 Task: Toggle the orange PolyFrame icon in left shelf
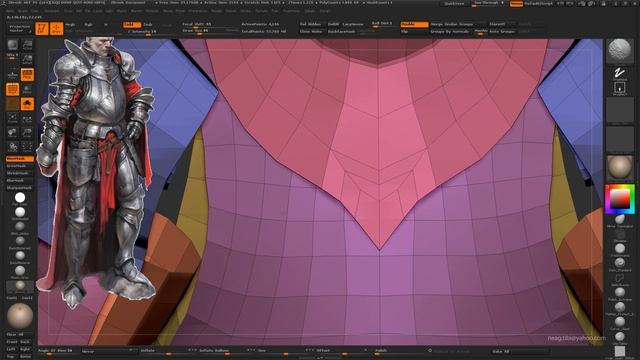click(27, 104)
